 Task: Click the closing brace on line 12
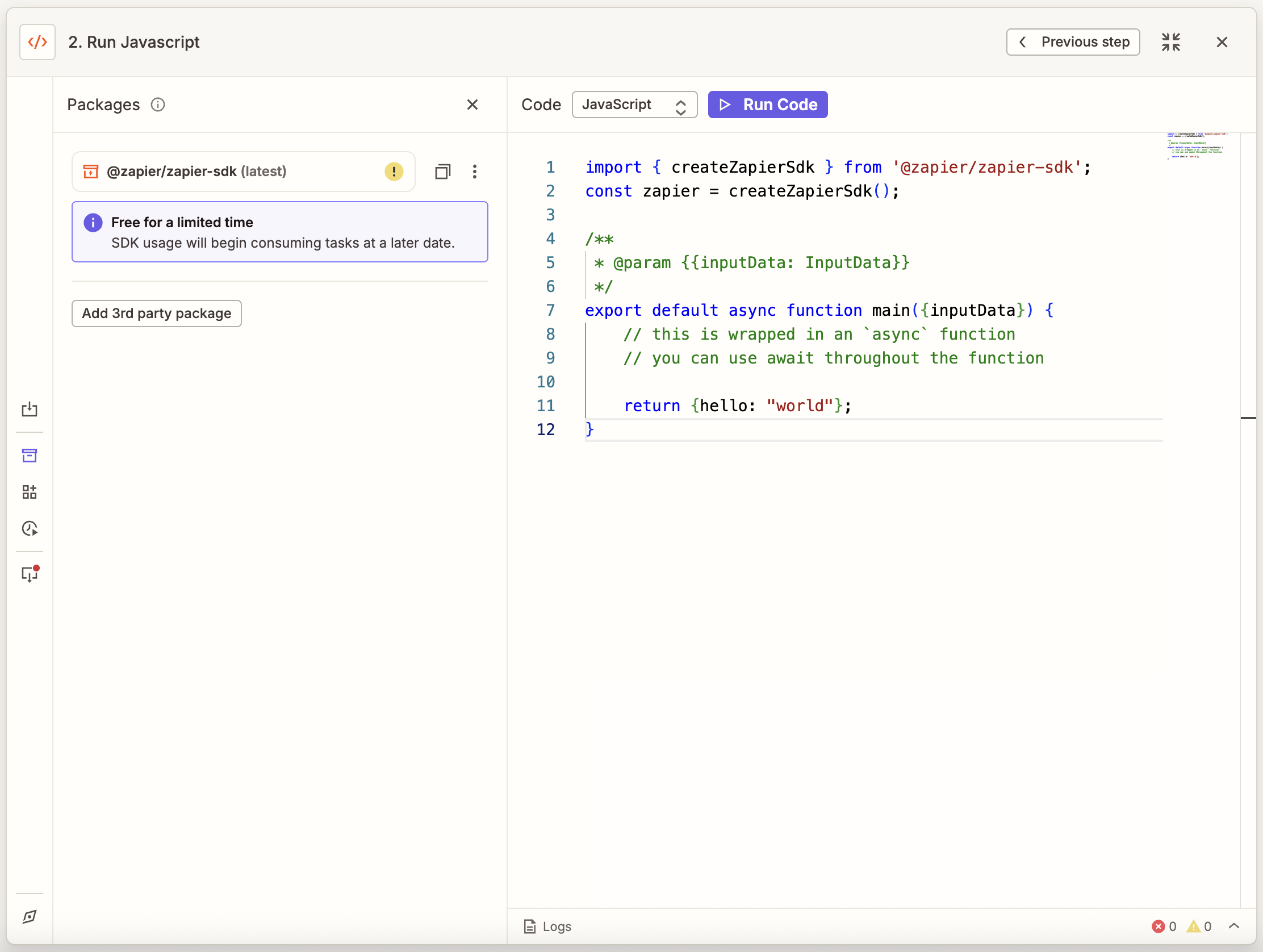coord(589,429)
